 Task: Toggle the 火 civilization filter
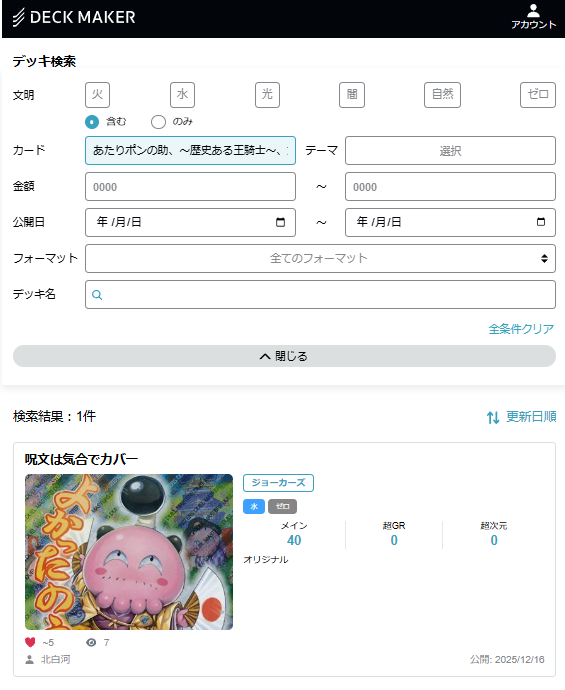pos(97,95)
